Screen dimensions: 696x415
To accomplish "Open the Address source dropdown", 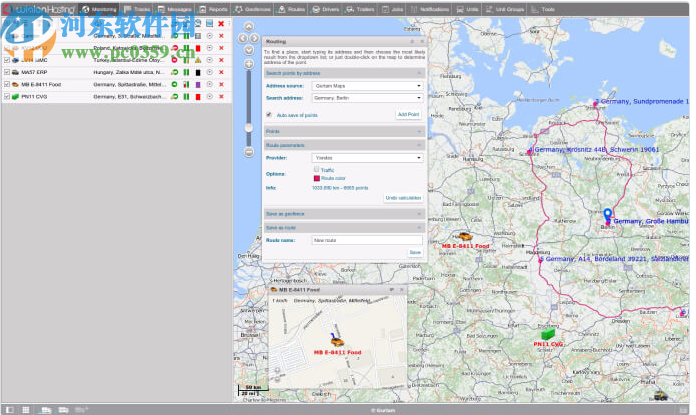I will tap(368, 86).
